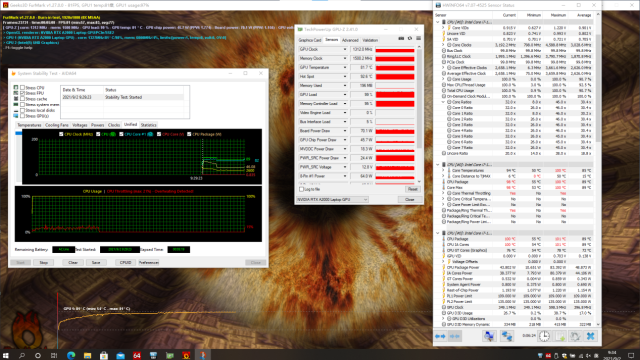
Task: Click the Save button in AIDA64
Action: tap(96, 262)
